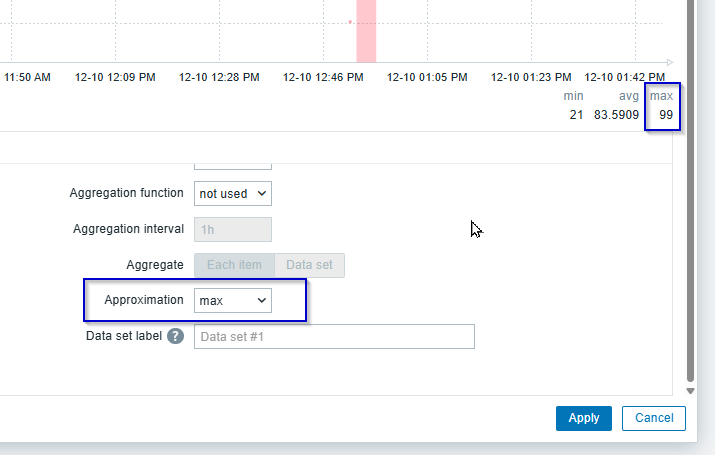Switch Aggregate to Data set

(310, 265)
